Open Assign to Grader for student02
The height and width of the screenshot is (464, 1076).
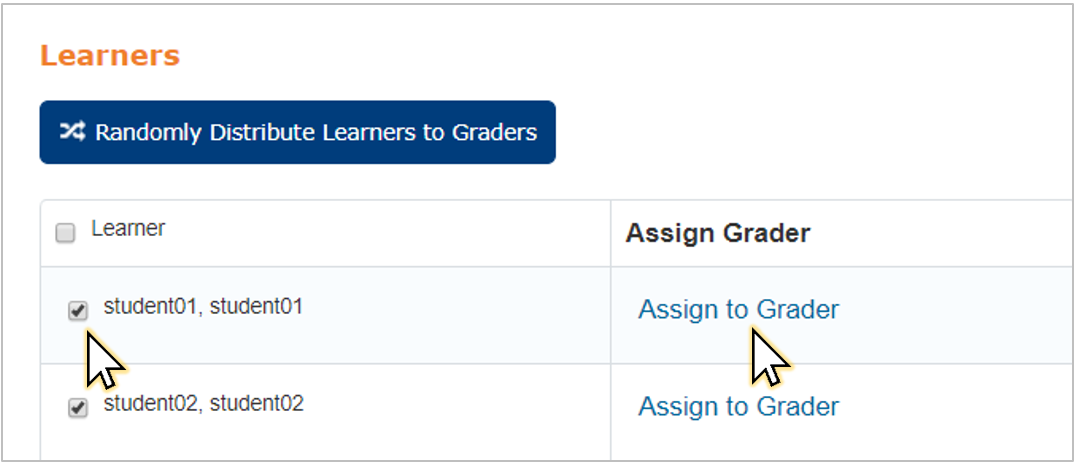coord(738,406)
